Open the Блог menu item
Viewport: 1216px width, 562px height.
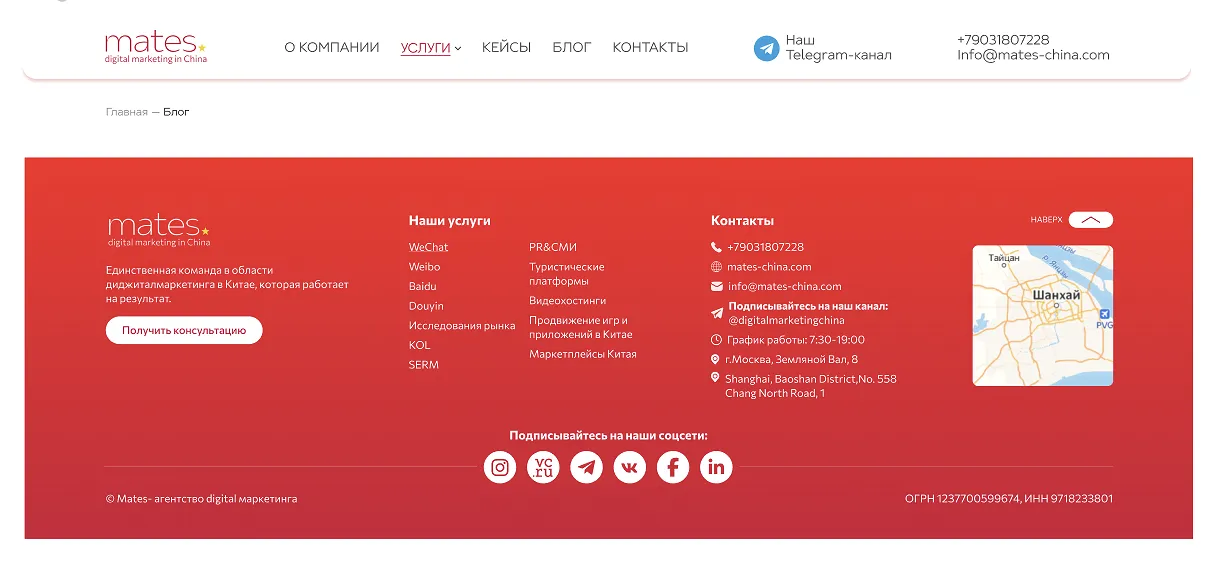[571, 47]
